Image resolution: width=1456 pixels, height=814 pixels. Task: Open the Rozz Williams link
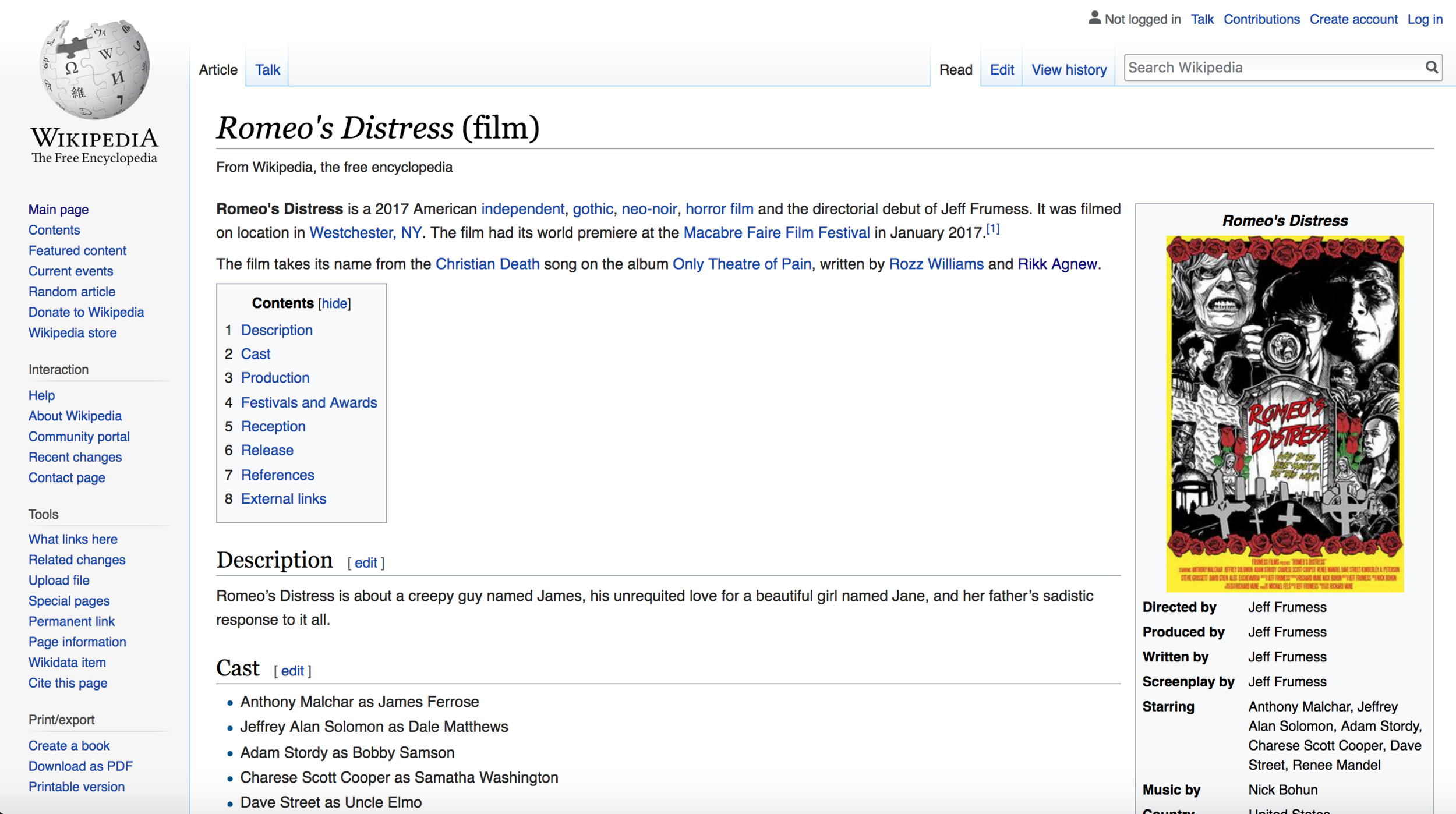(936, 264)
